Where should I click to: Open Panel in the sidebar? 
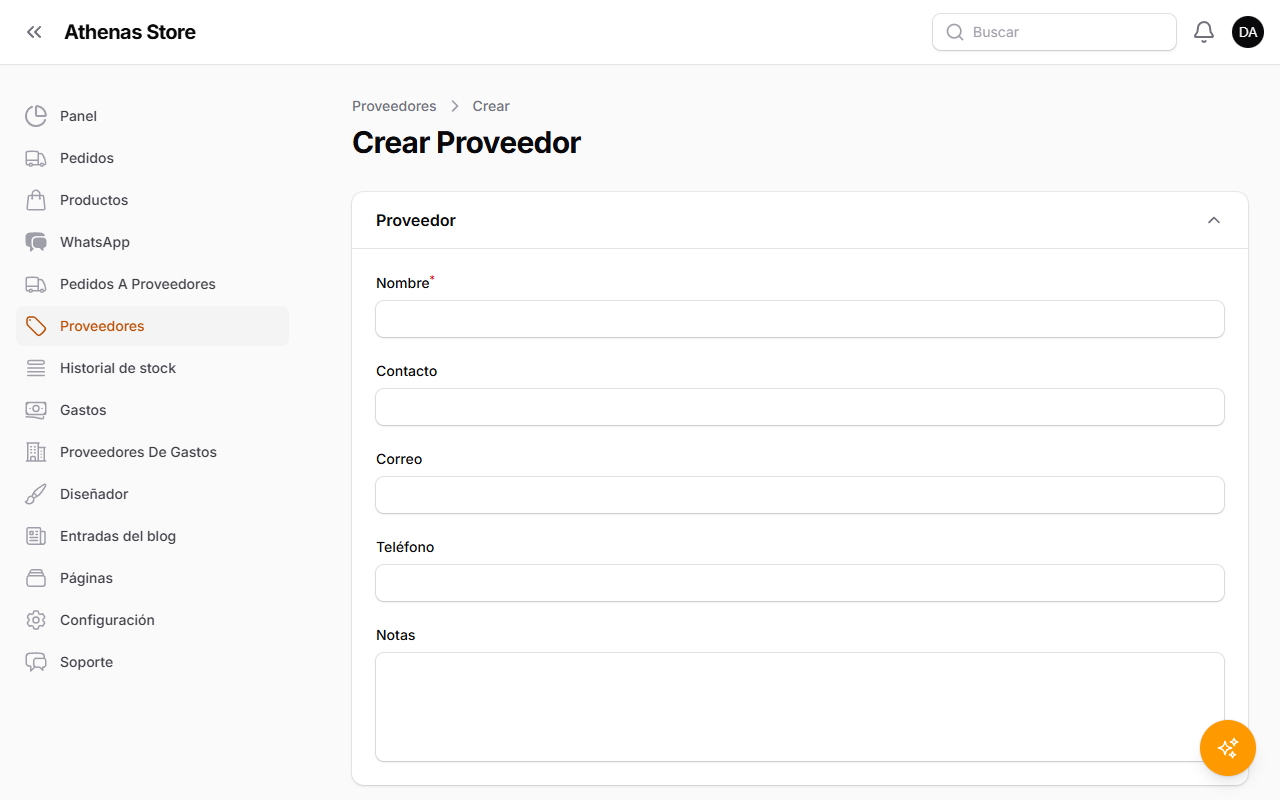[x=153, y=116]
